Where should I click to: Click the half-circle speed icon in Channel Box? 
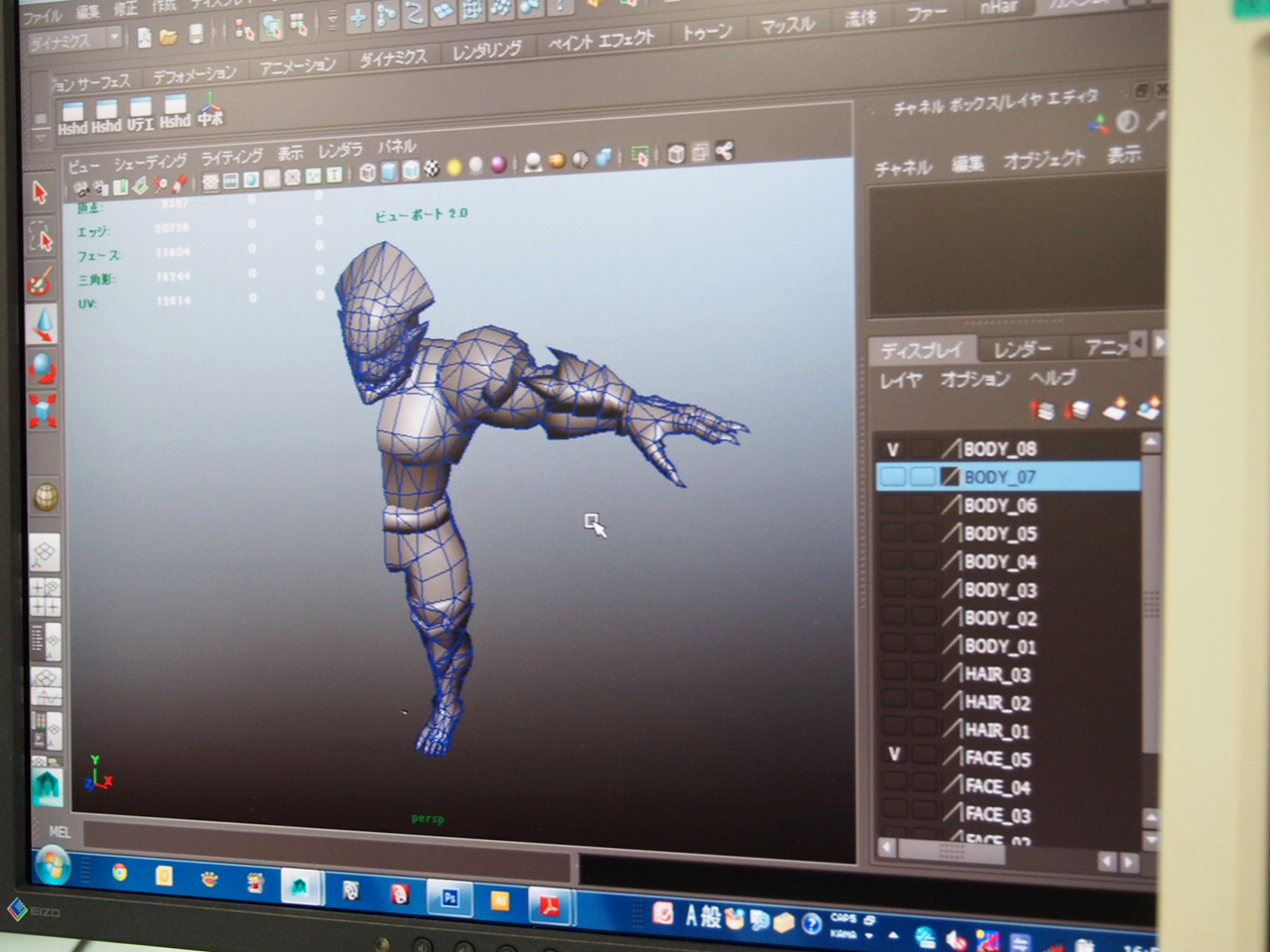pos(1128,121)
